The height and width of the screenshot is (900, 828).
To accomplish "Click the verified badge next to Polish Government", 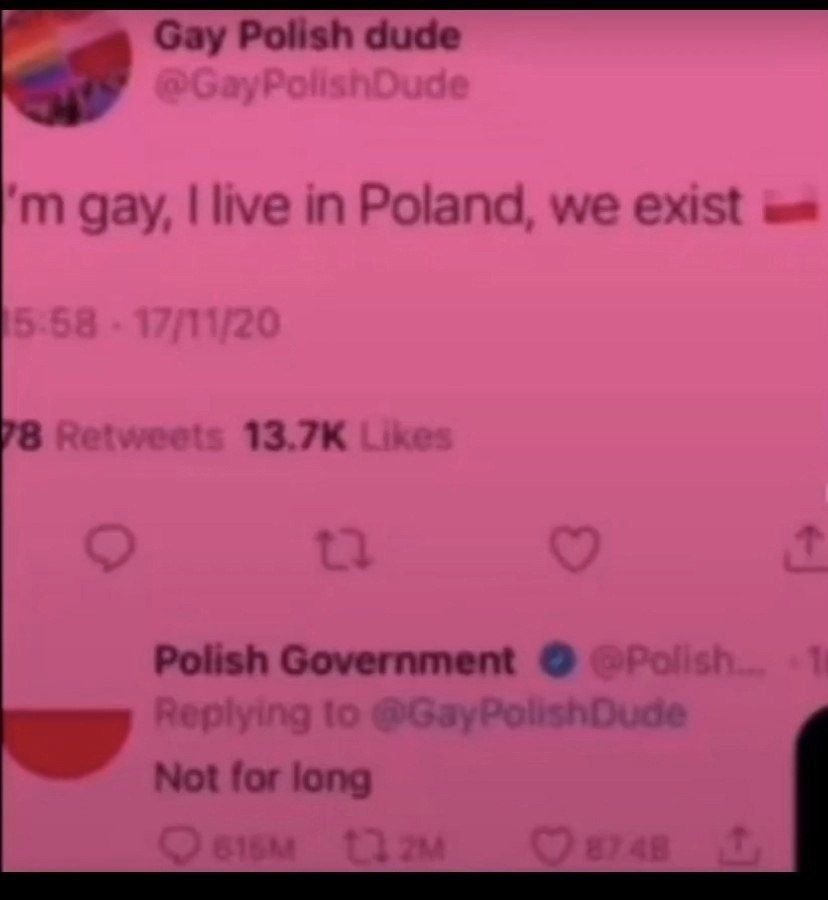I will click(x=558, y=661).
